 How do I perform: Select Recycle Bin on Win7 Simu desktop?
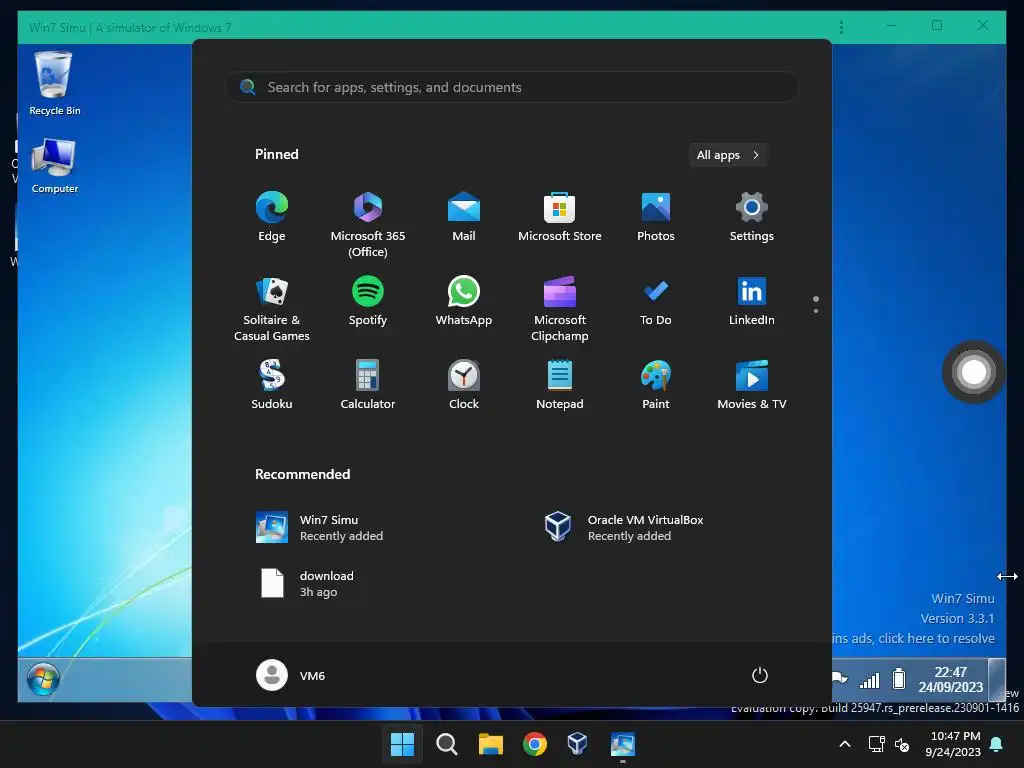coord(54,84)
